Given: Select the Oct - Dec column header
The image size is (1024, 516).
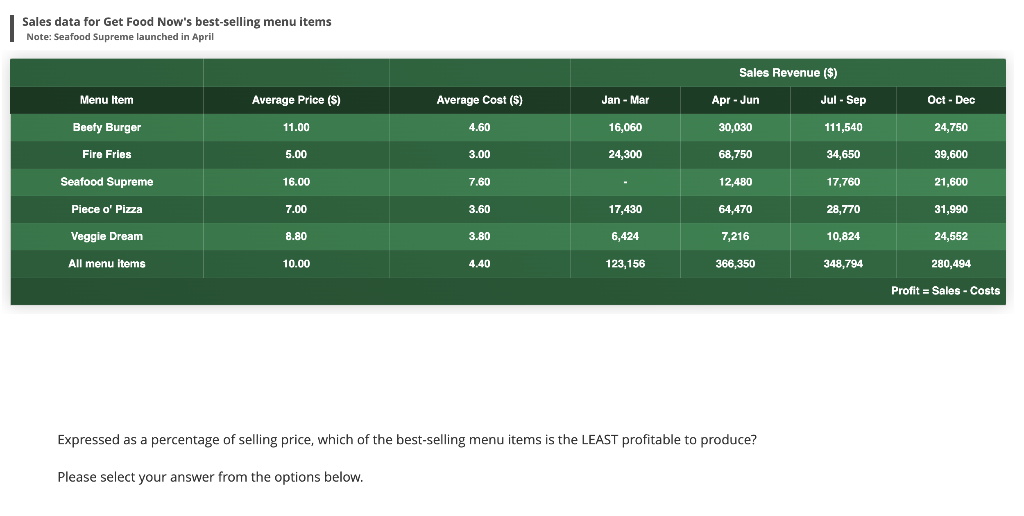Looking at the screenshot, I should (x=950, y=100).
